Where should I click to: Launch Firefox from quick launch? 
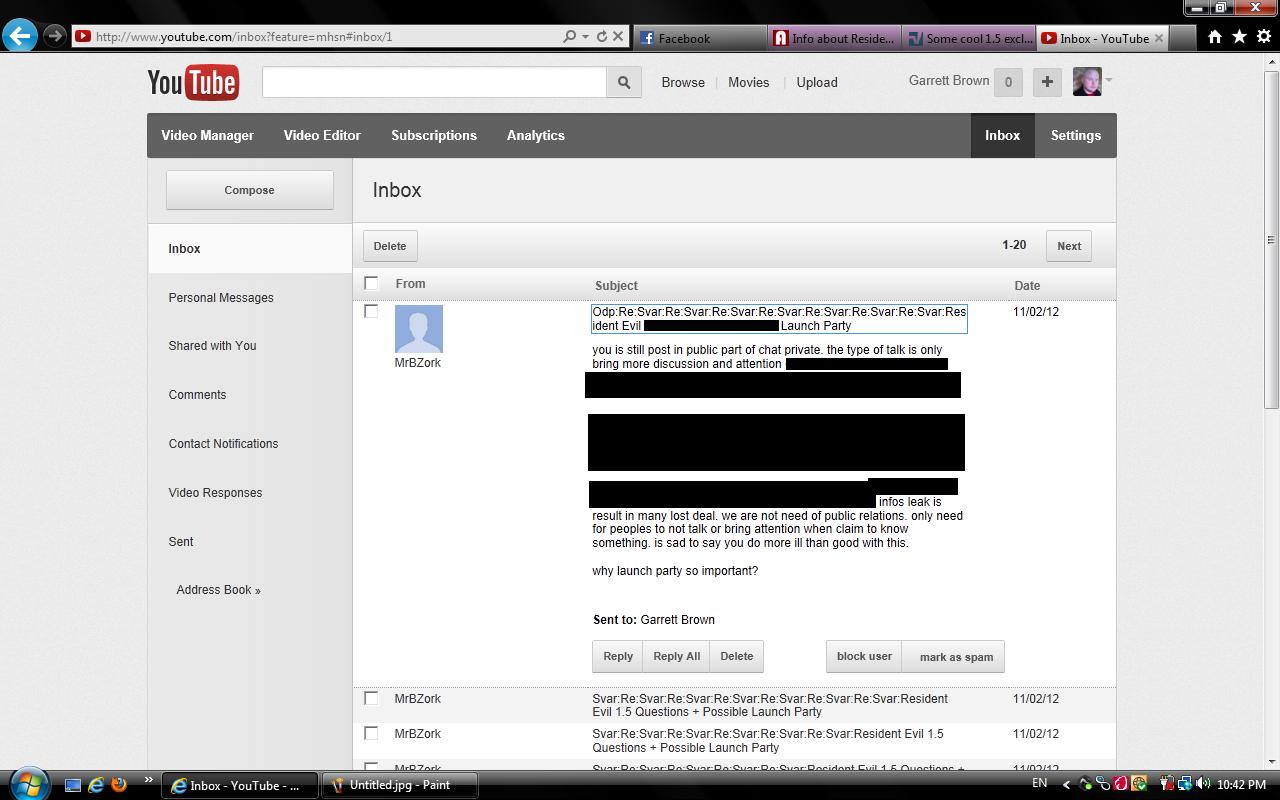click(x=119, y=785)
